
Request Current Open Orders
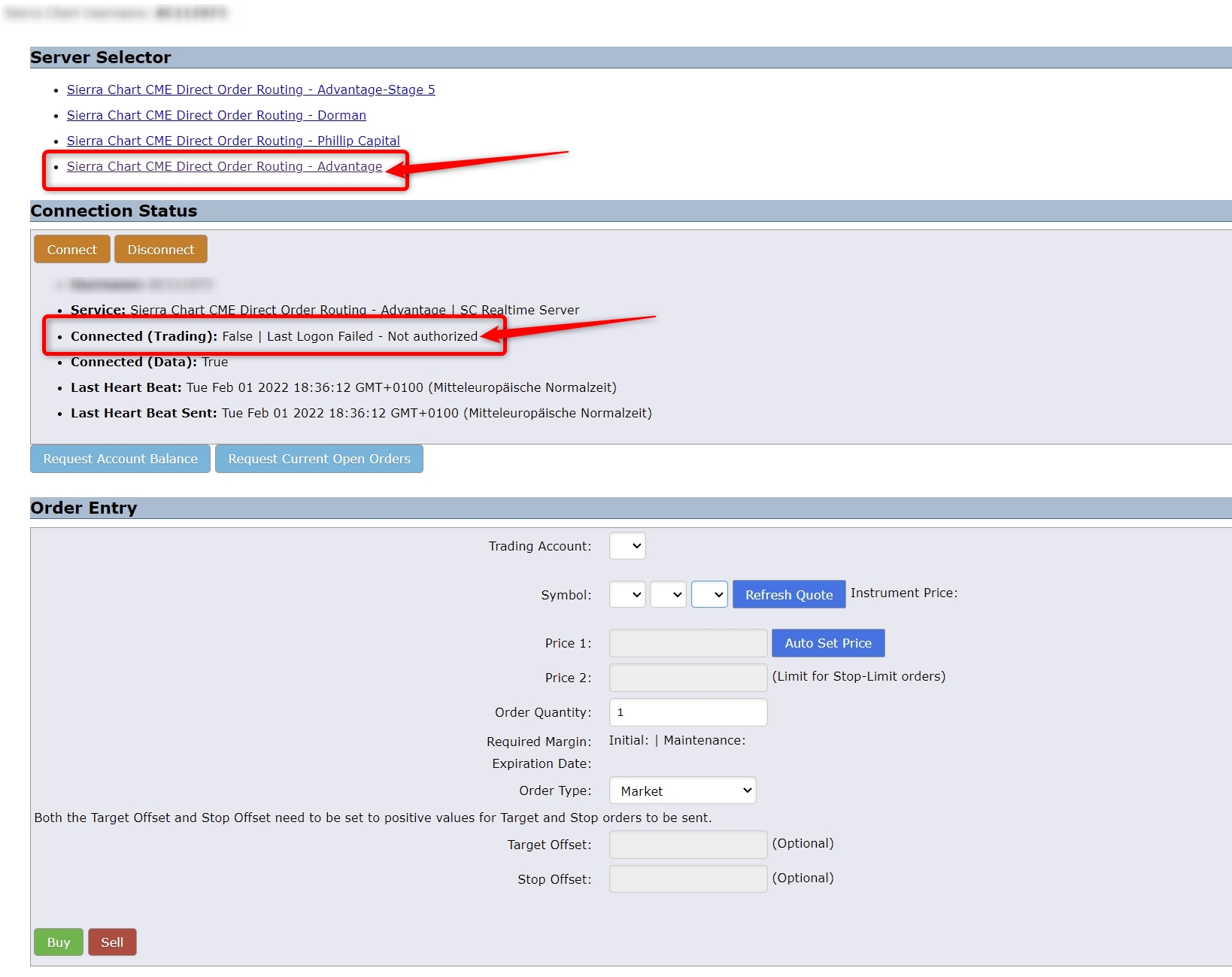click(x=319, y=459)
